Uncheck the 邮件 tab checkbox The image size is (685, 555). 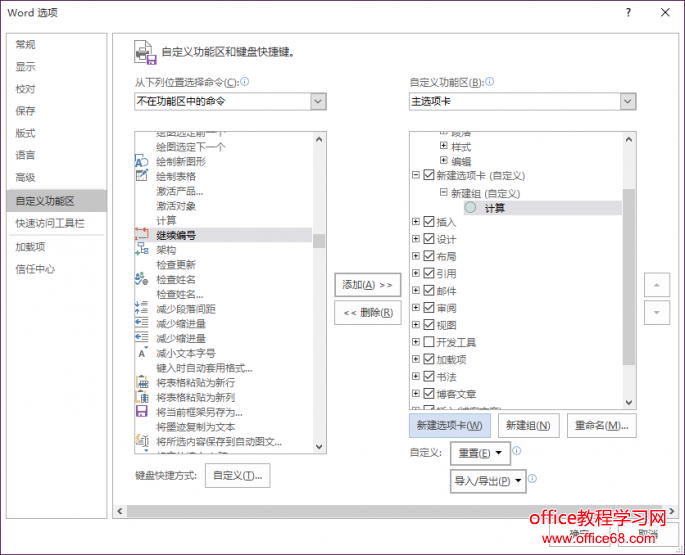pos(429,290)
